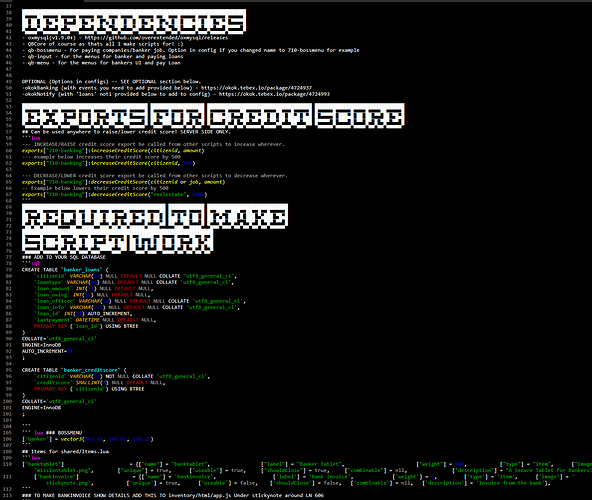Open the okokBanking tebex package link

[256, 88]
